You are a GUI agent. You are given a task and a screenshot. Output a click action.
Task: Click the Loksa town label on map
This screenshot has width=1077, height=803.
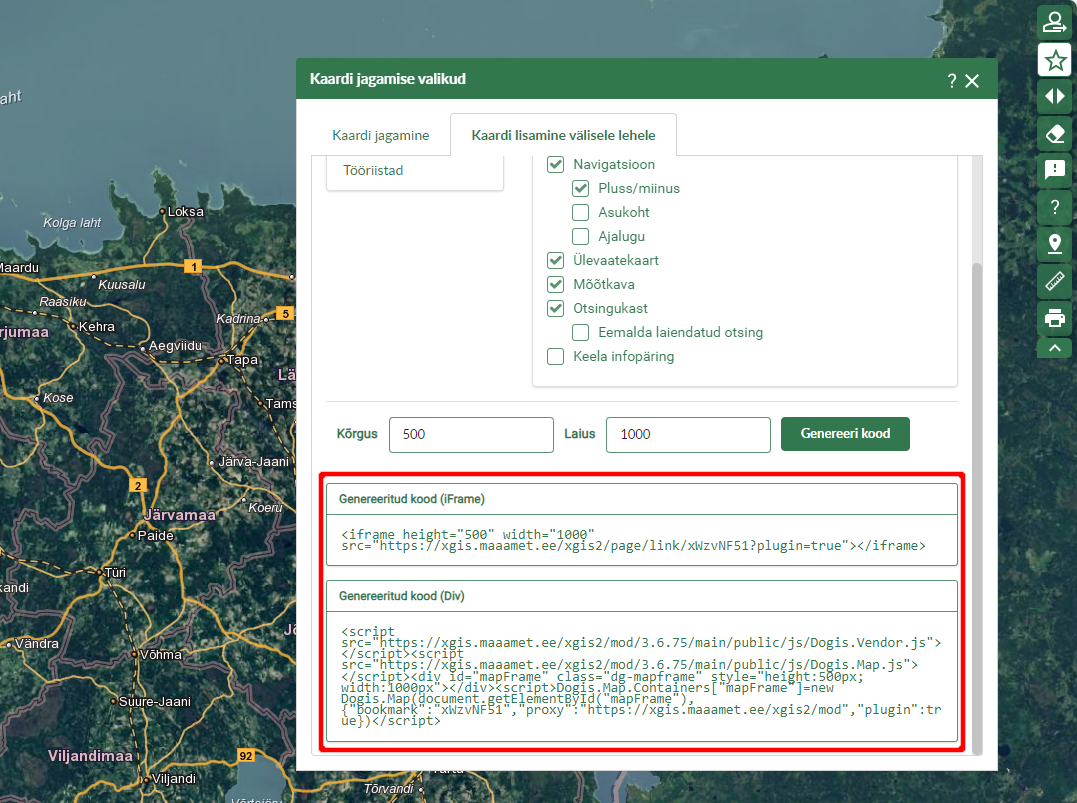click(x=185, y=212)
